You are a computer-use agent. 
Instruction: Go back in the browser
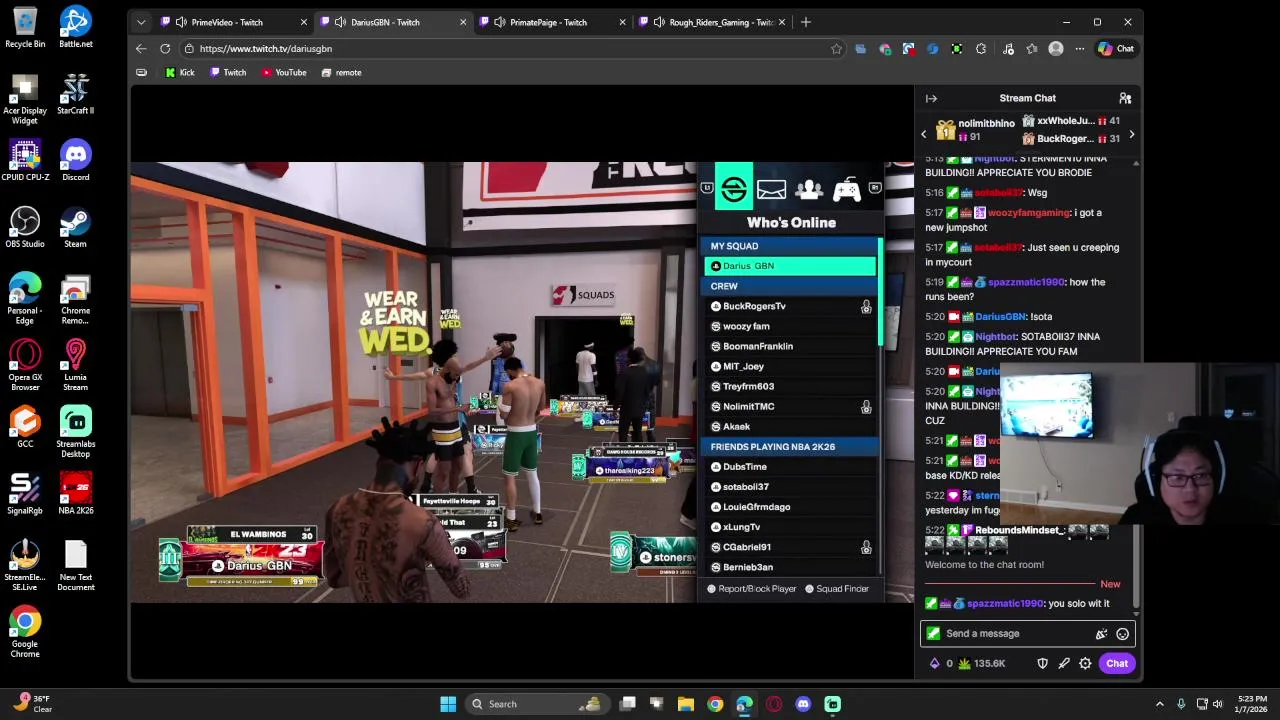(x=141, y=48)
